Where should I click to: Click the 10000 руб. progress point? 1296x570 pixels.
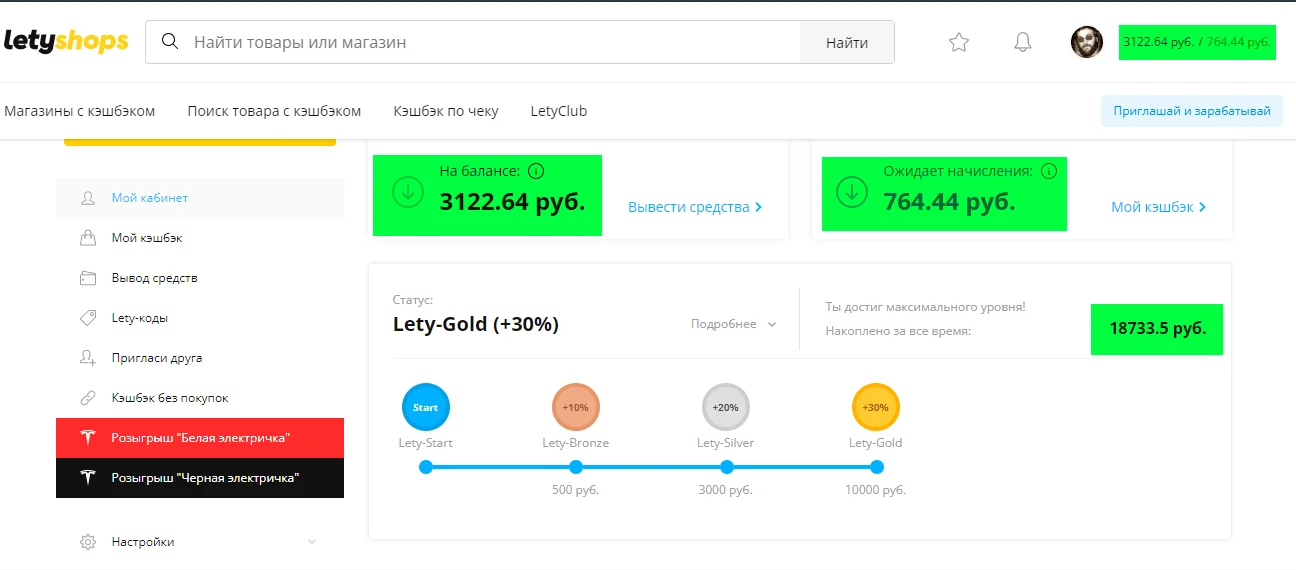coord(876,467)
